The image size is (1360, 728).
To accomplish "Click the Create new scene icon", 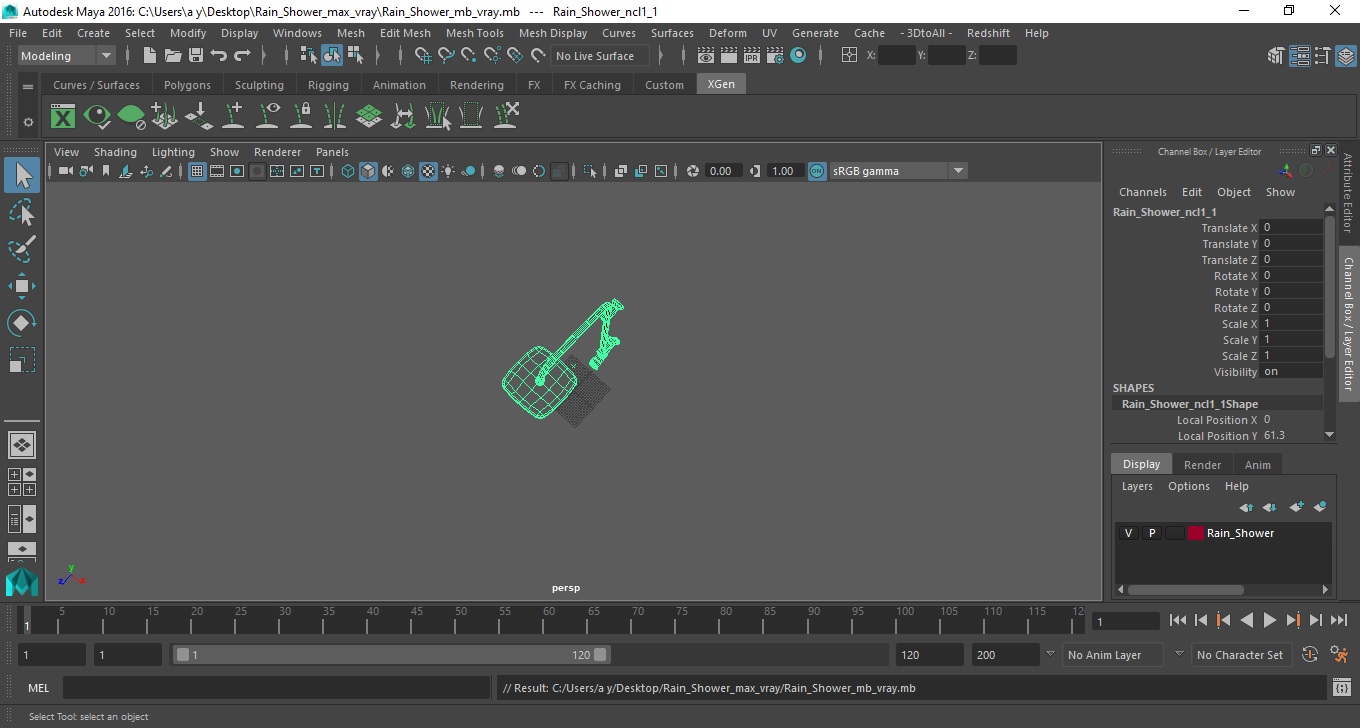I will coord(150,56).
